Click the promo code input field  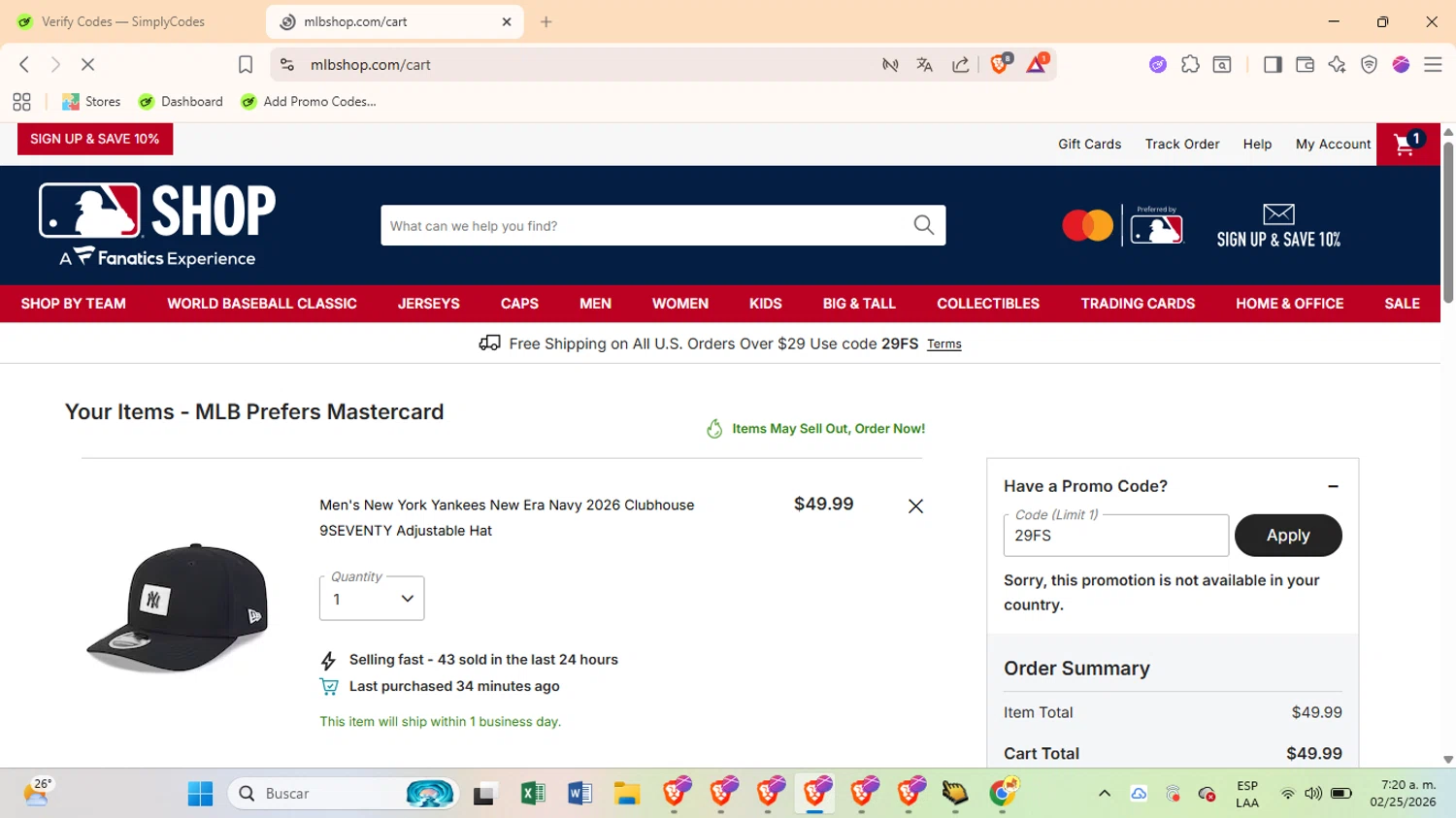(1116, 536)
